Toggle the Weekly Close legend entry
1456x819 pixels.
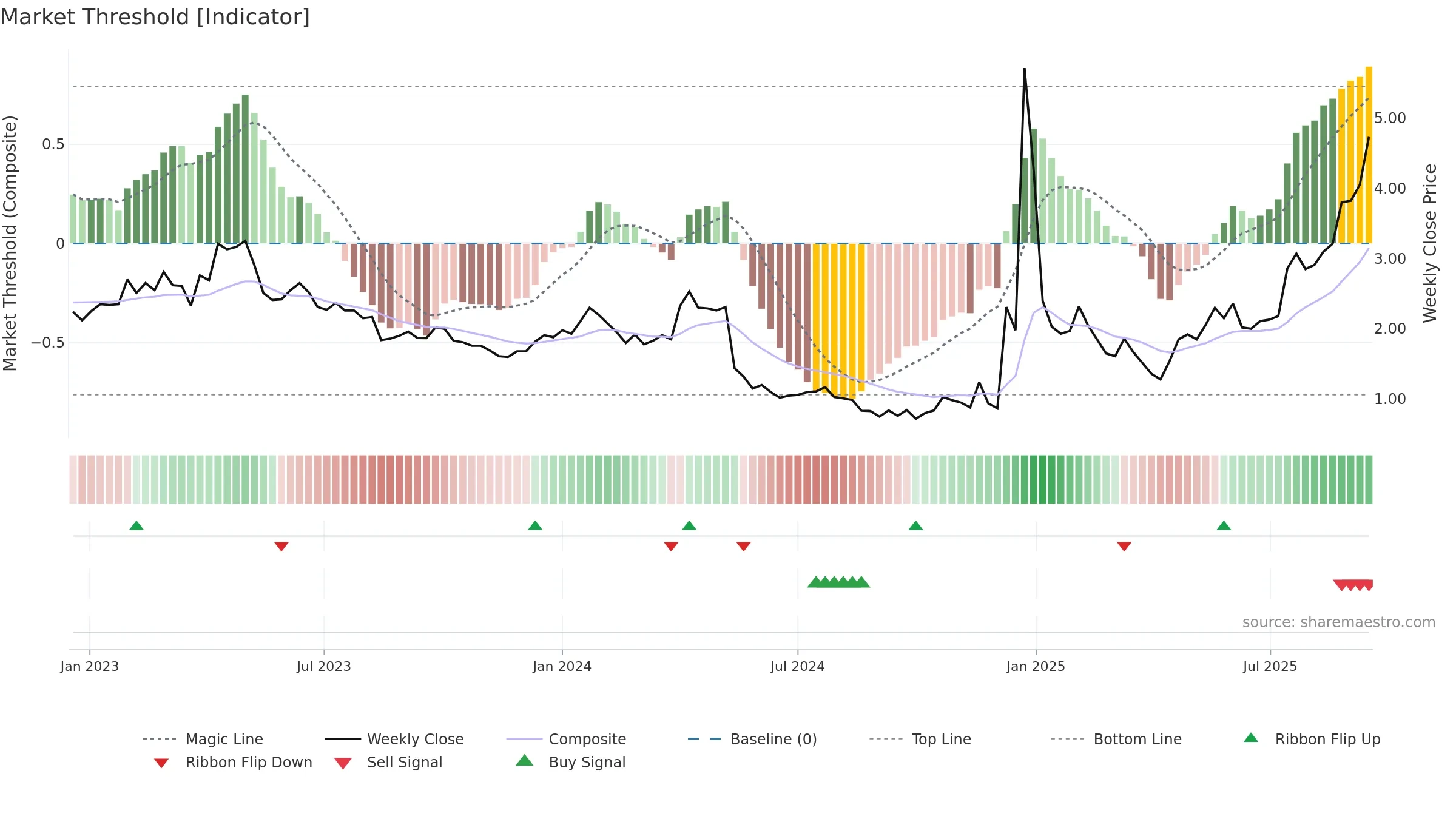coord(394,739)
